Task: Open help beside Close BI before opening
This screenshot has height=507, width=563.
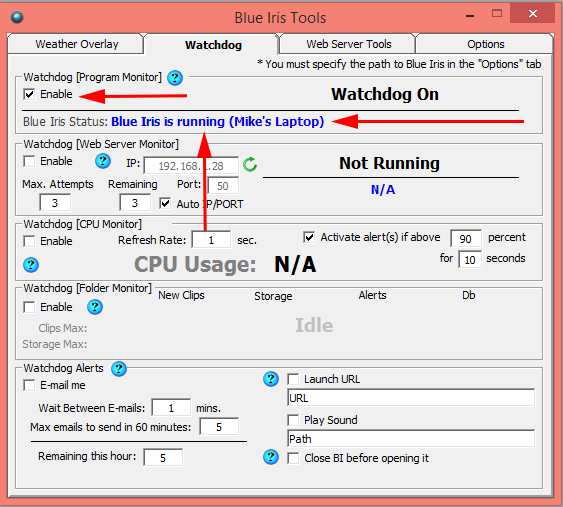Action: tap(271, 457)
